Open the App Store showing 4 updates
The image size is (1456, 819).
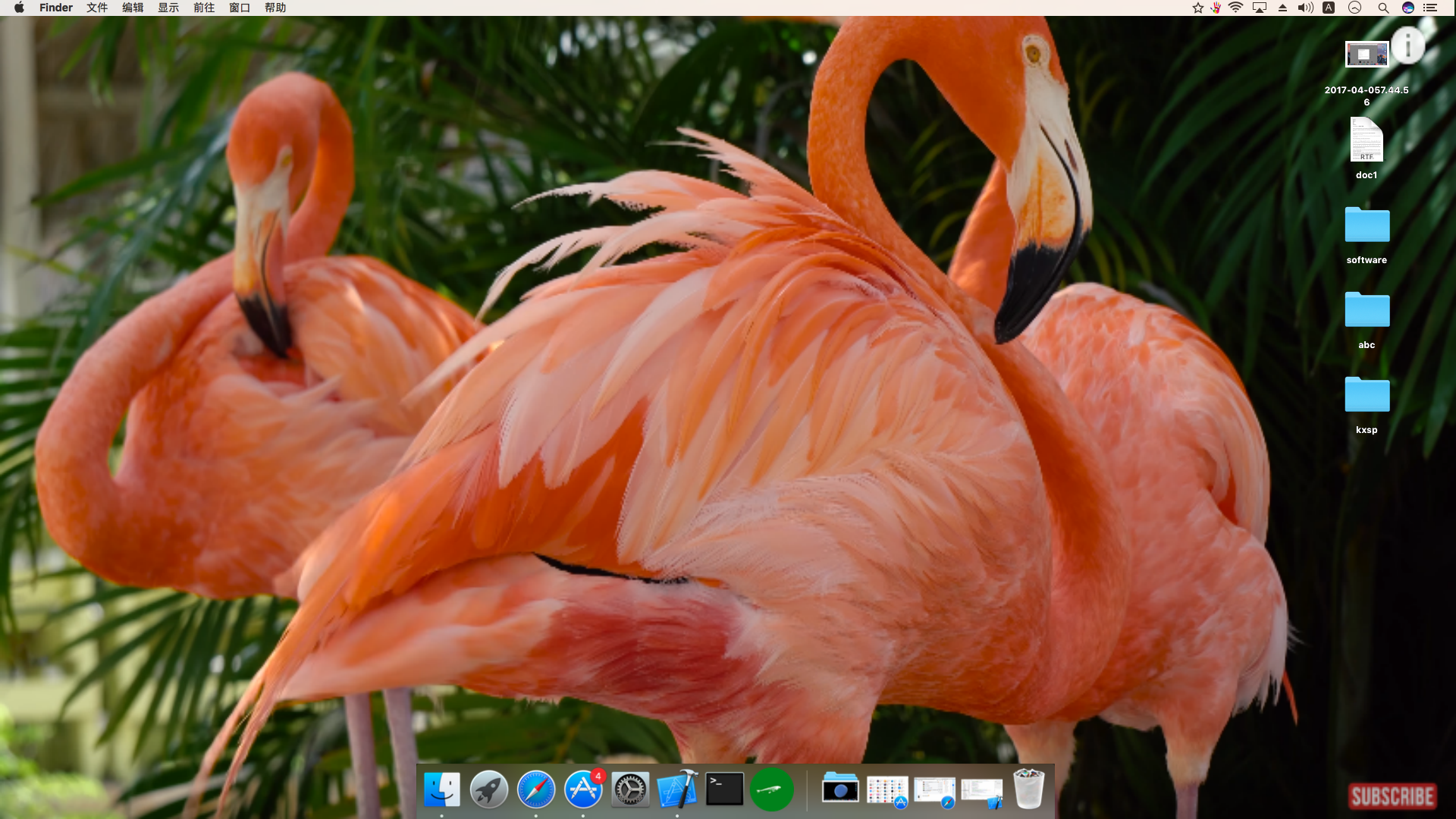pos(584,789)
